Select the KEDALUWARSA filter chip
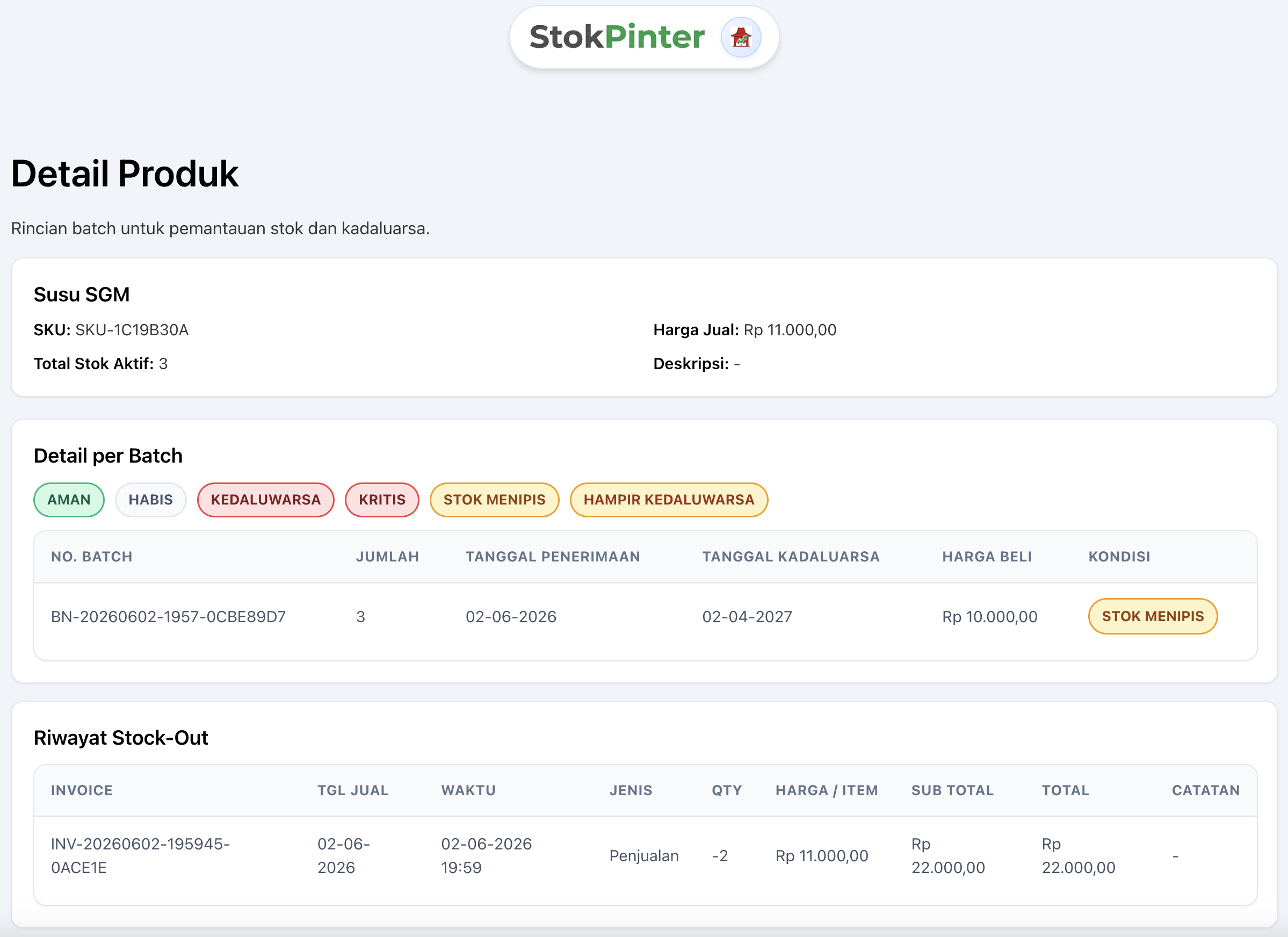Screen dimensions: 1288x937 pyautogui.click(x=265, y=500)
